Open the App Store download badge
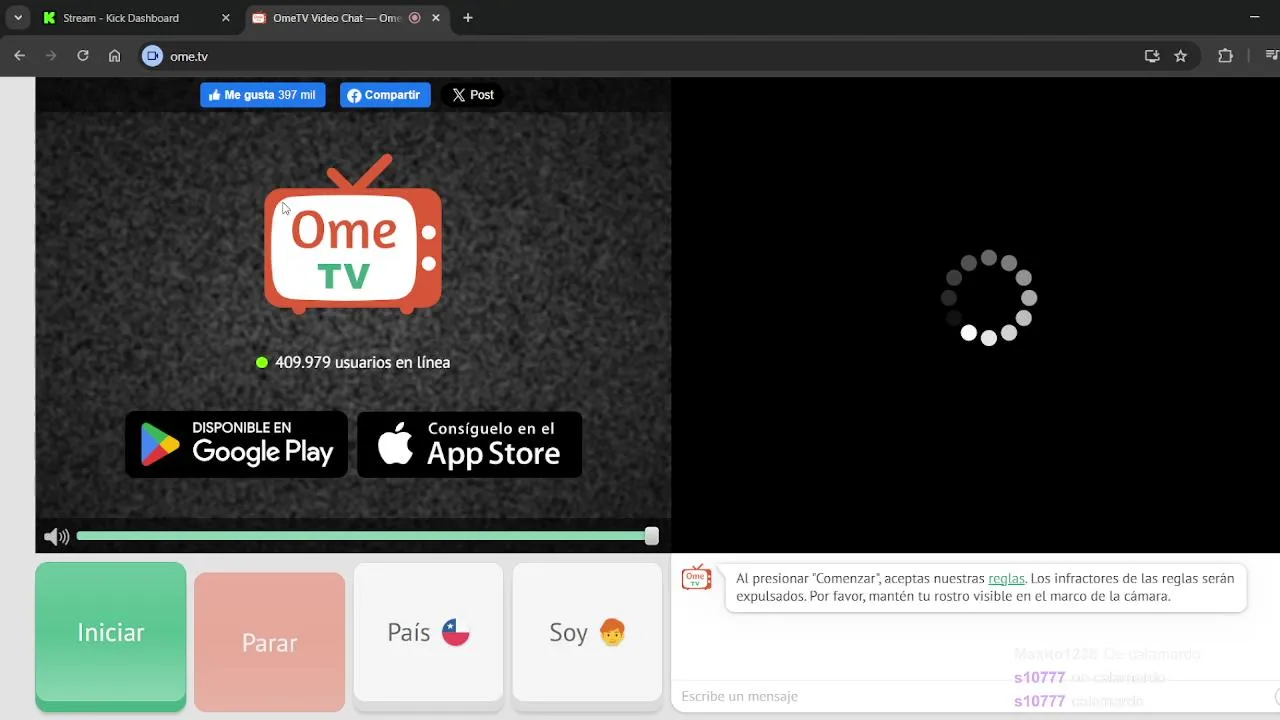Image resolution: width=1280 pixels, height=720 pixels. pos(469,444)
